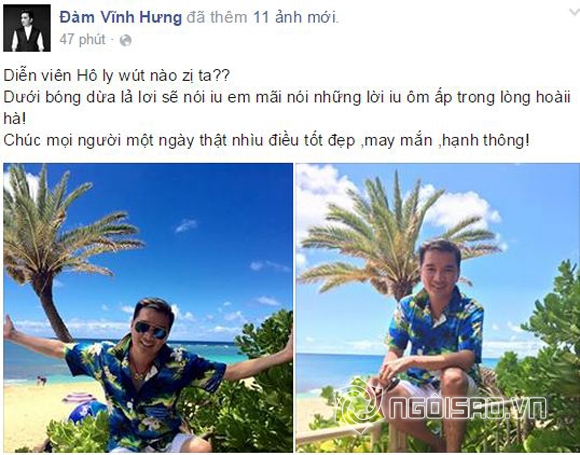
Task: Visit the Đàm Vĩnh Hưng name link
Action: pyautogui.click(x=121, y=17)
